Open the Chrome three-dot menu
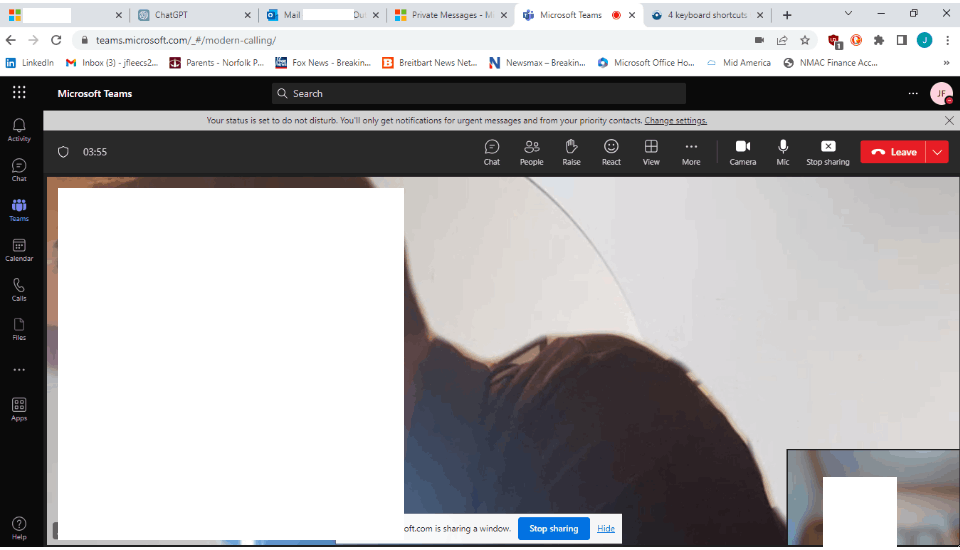The width and height of the screenshot is (960, 550). (947, 40)
